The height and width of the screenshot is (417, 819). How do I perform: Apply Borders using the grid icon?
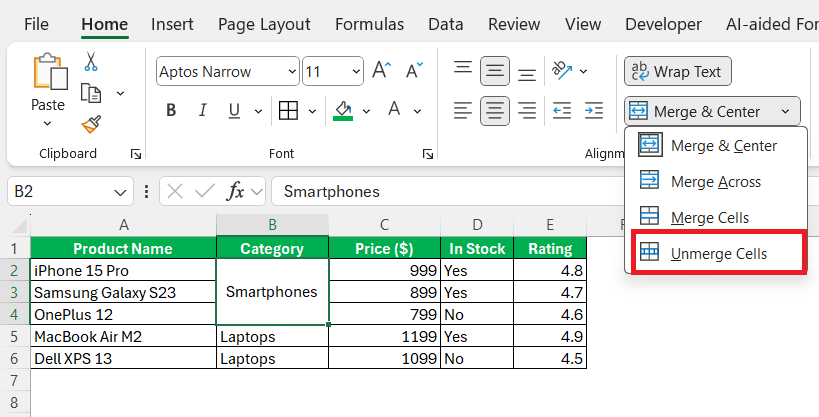(x=288, y=110)
